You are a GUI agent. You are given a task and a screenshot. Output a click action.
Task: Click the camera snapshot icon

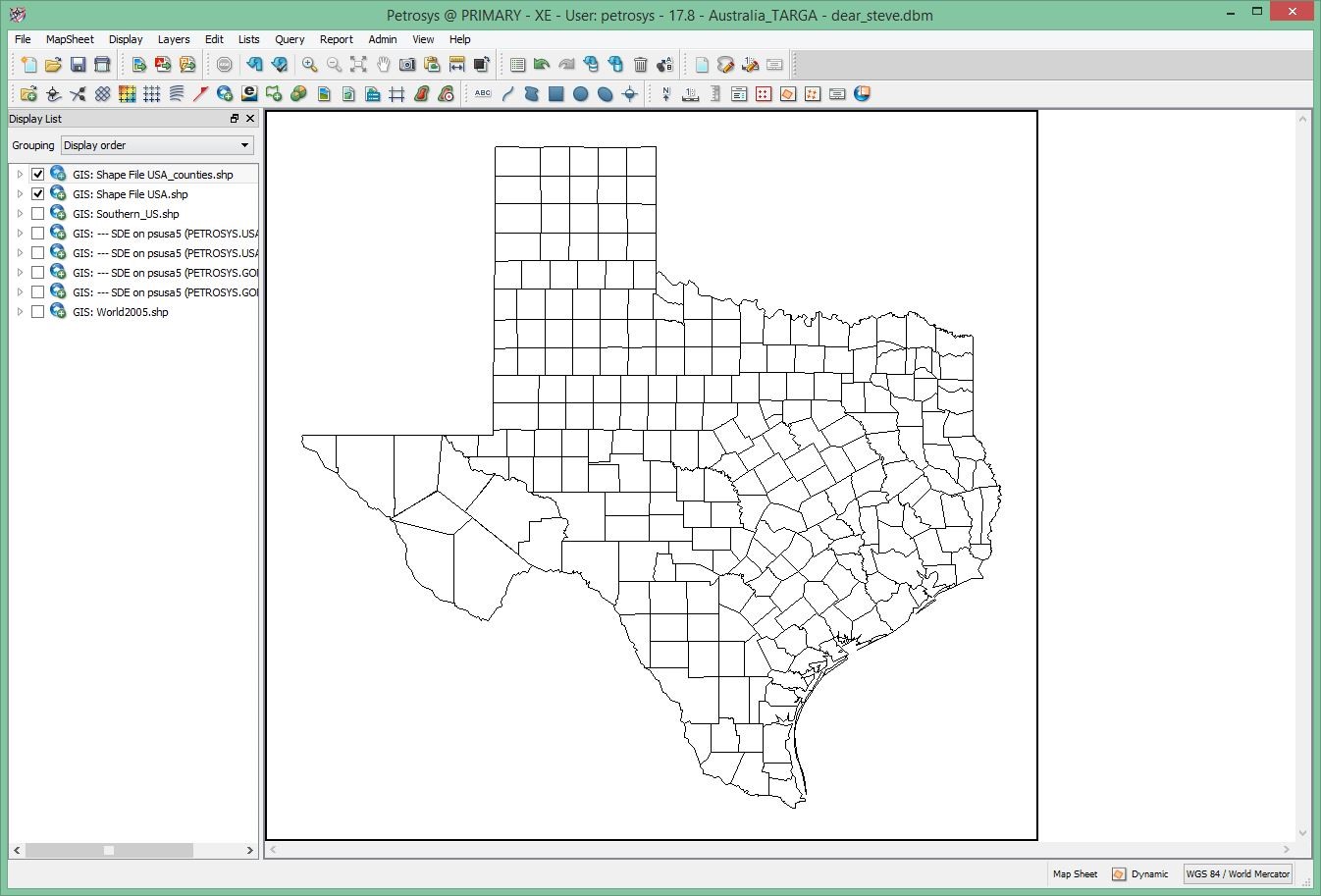coord(407,65)
